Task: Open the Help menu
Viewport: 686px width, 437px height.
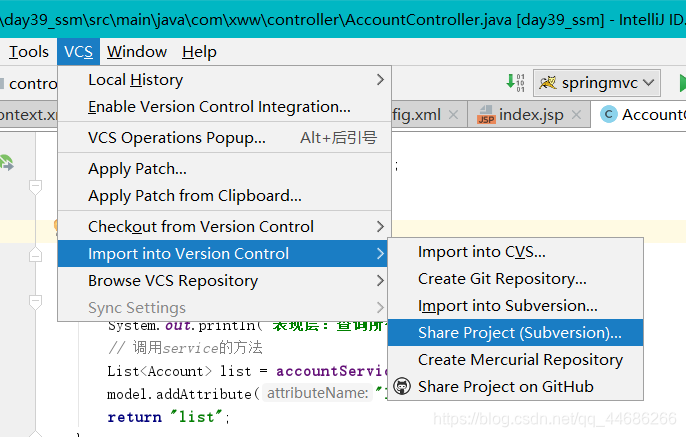Action: tap(199, 52)
